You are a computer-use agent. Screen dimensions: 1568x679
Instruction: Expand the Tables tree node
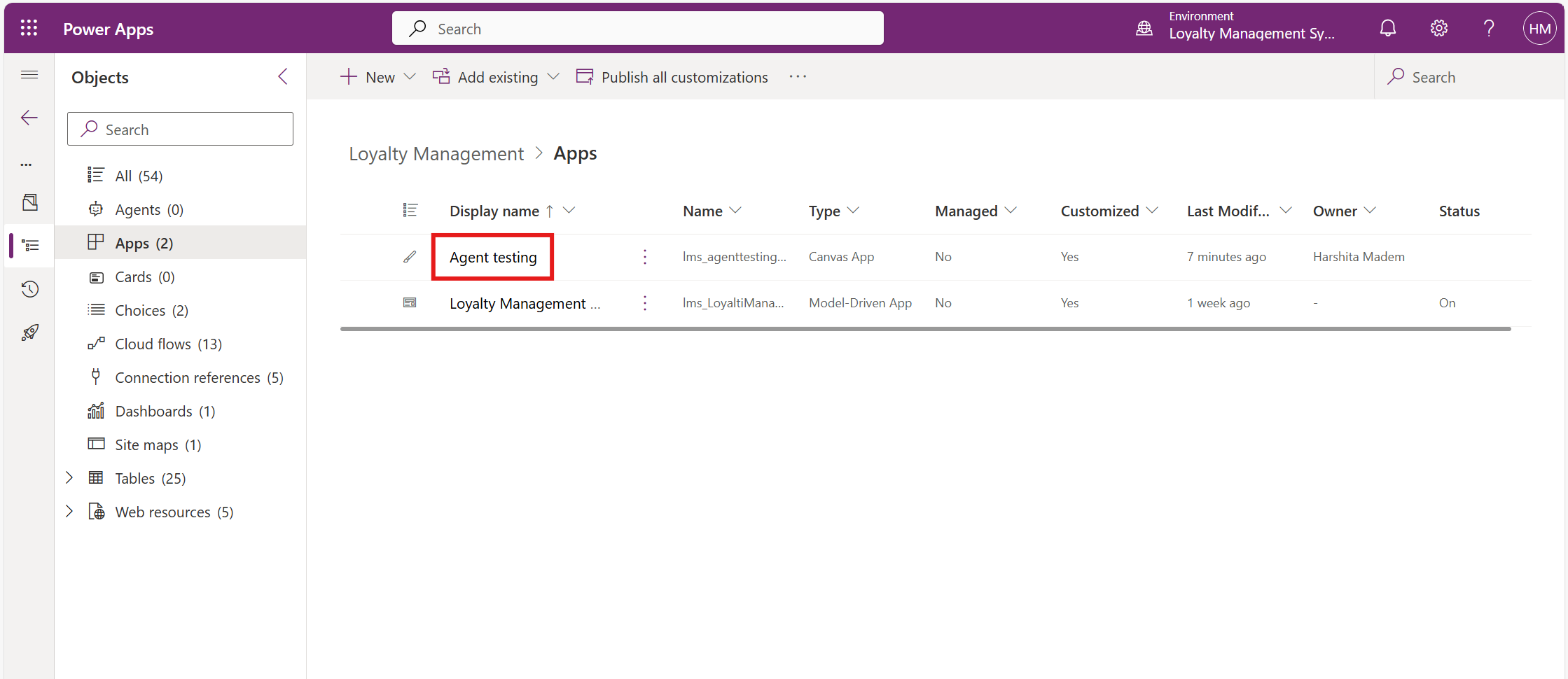(x=69, y=478)
